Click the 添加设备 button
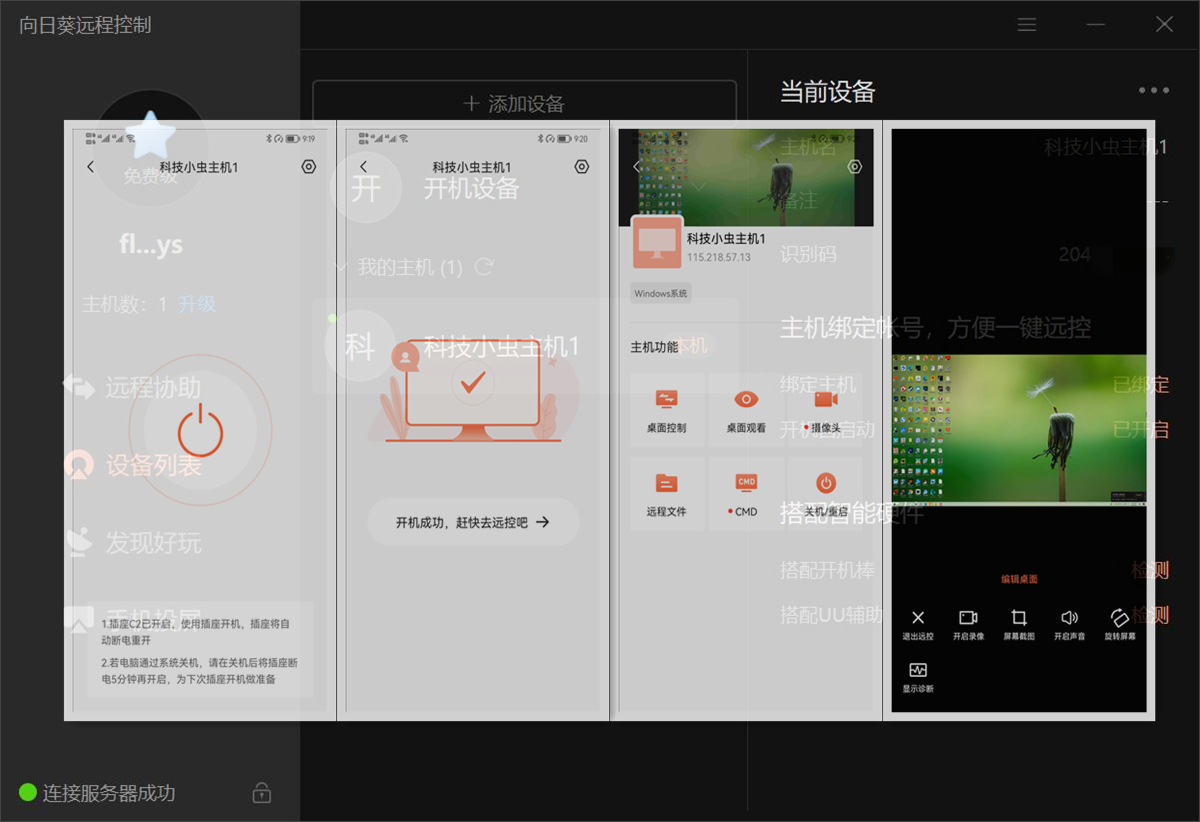This screenshot has width=1200, height=822. (524, 103)
